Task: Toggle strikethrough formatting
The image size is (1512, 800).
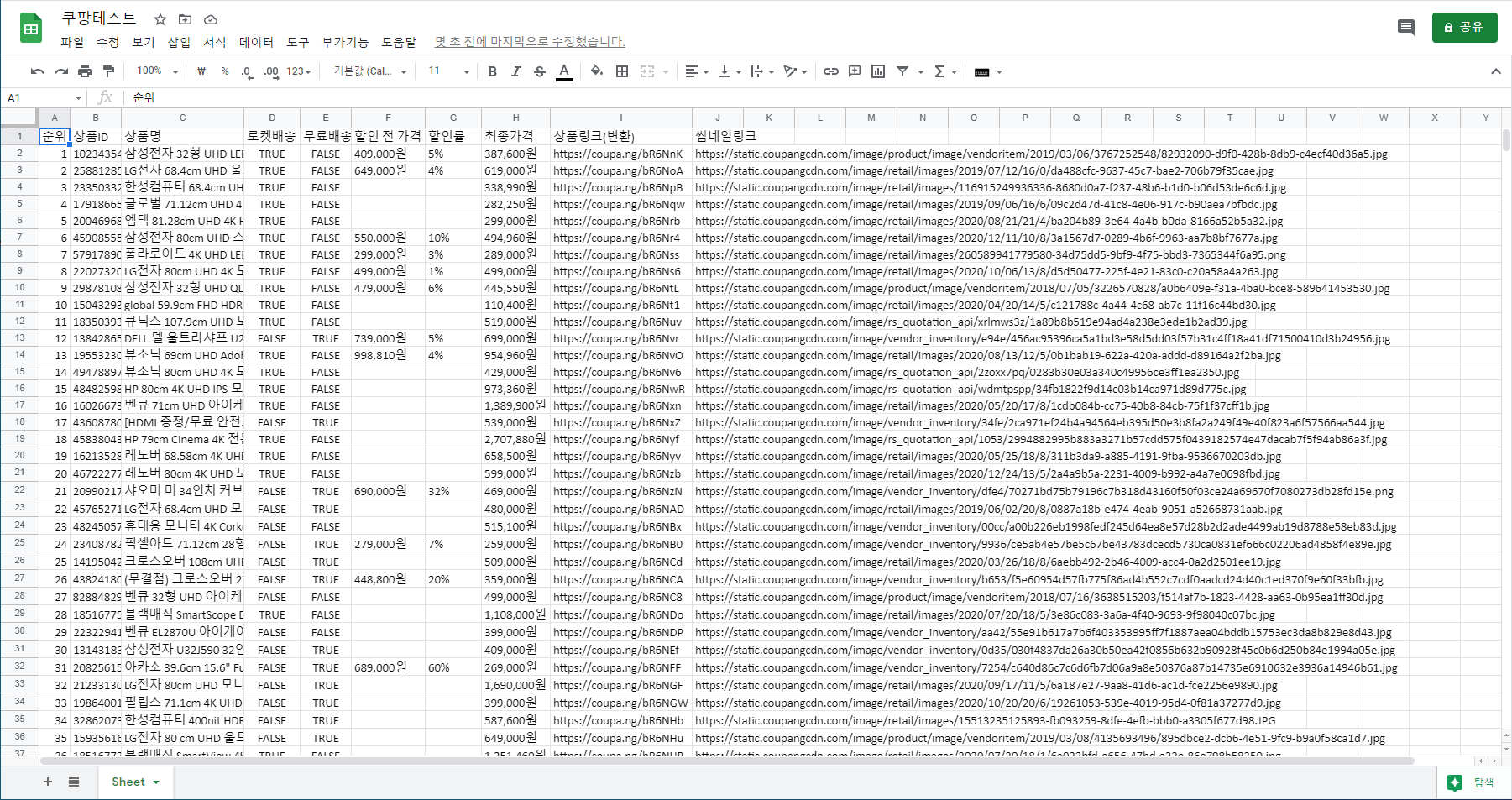Action: (540, 72)
